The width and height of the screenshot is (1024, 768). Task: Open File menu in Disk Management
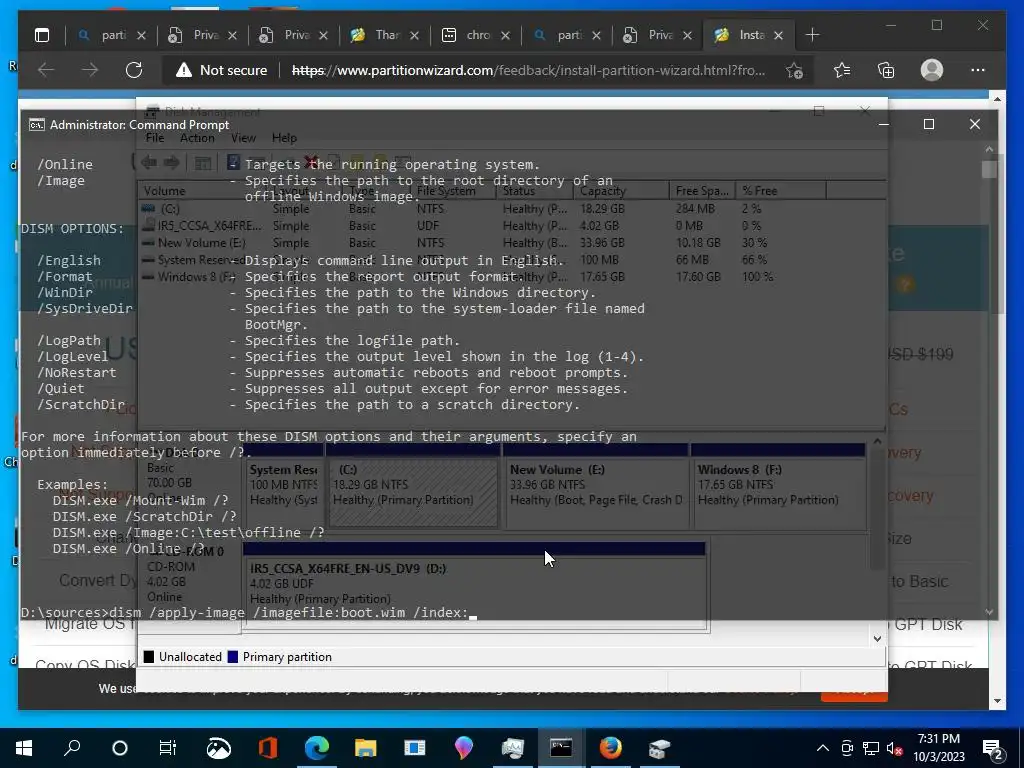pyautogui.click(x=155, y=138)
